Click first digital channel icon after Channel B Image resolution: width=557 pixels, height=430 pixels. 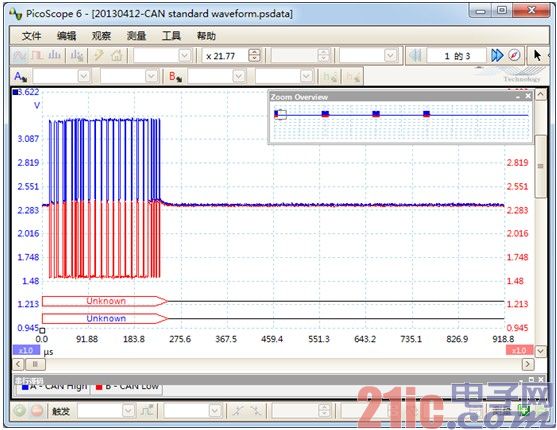coord(330,76)
